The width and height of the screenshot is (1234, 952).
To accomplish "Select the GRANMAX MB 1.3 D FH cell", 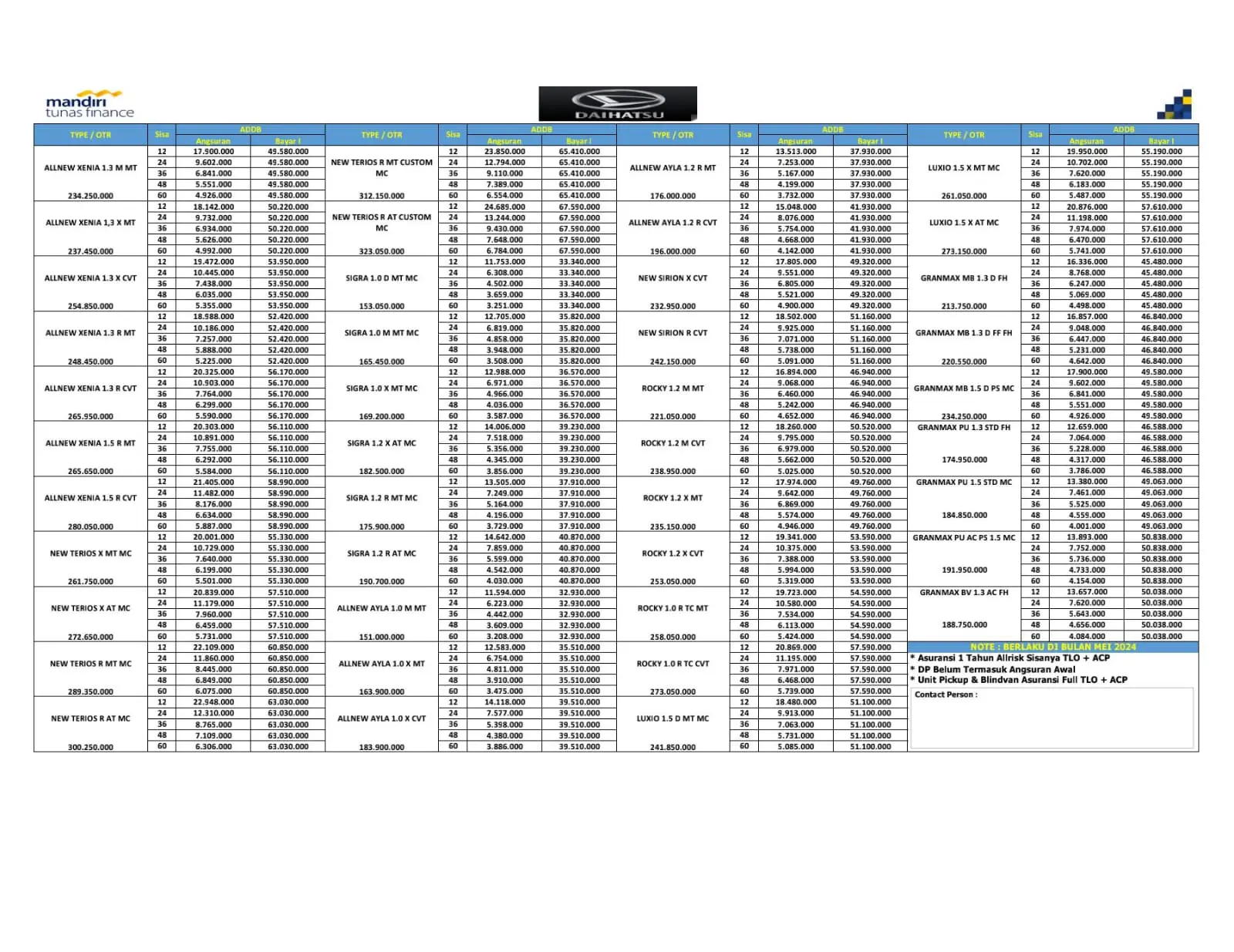I will [964, 278].
